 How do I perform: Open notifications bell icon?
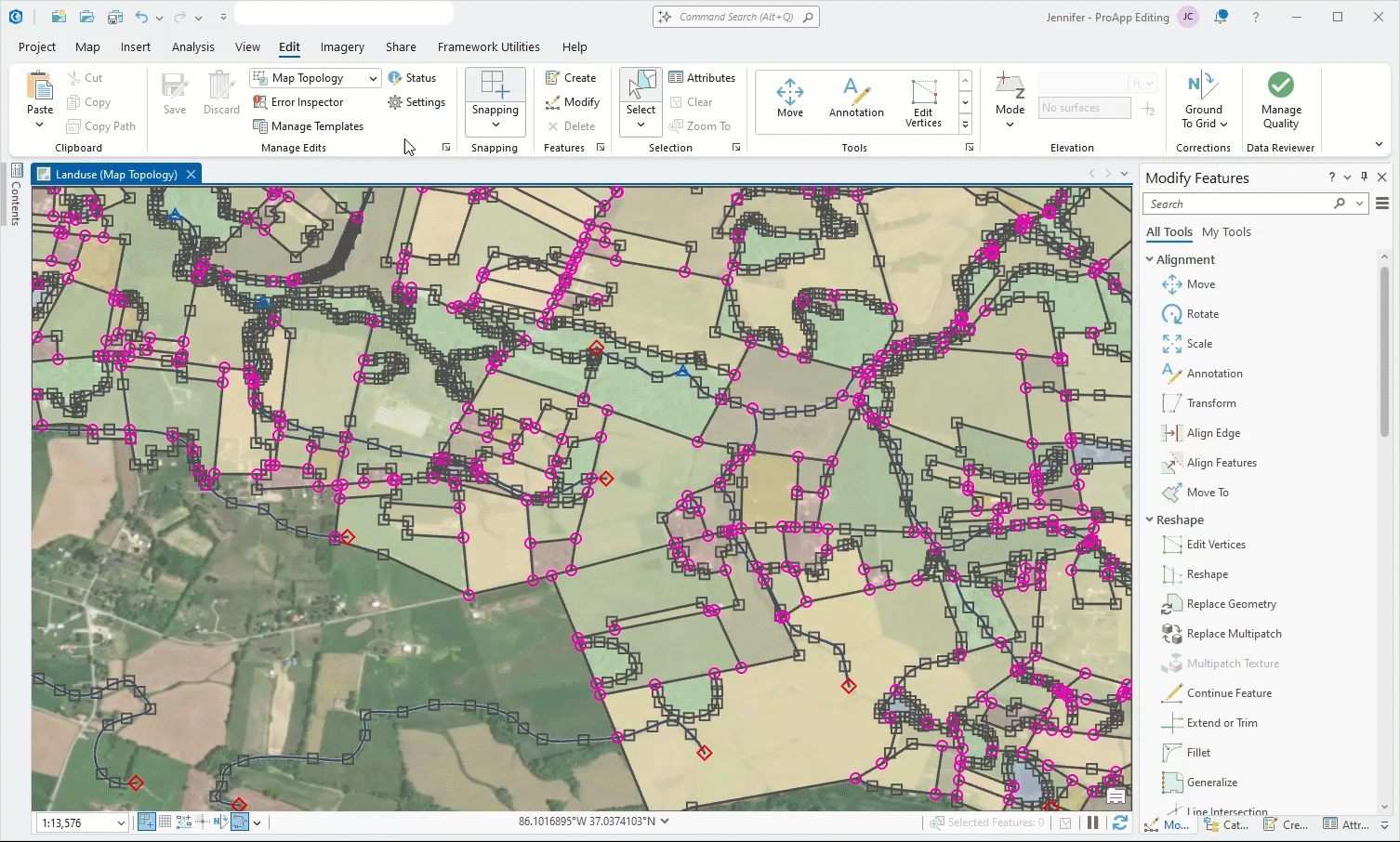(1222, 17)
